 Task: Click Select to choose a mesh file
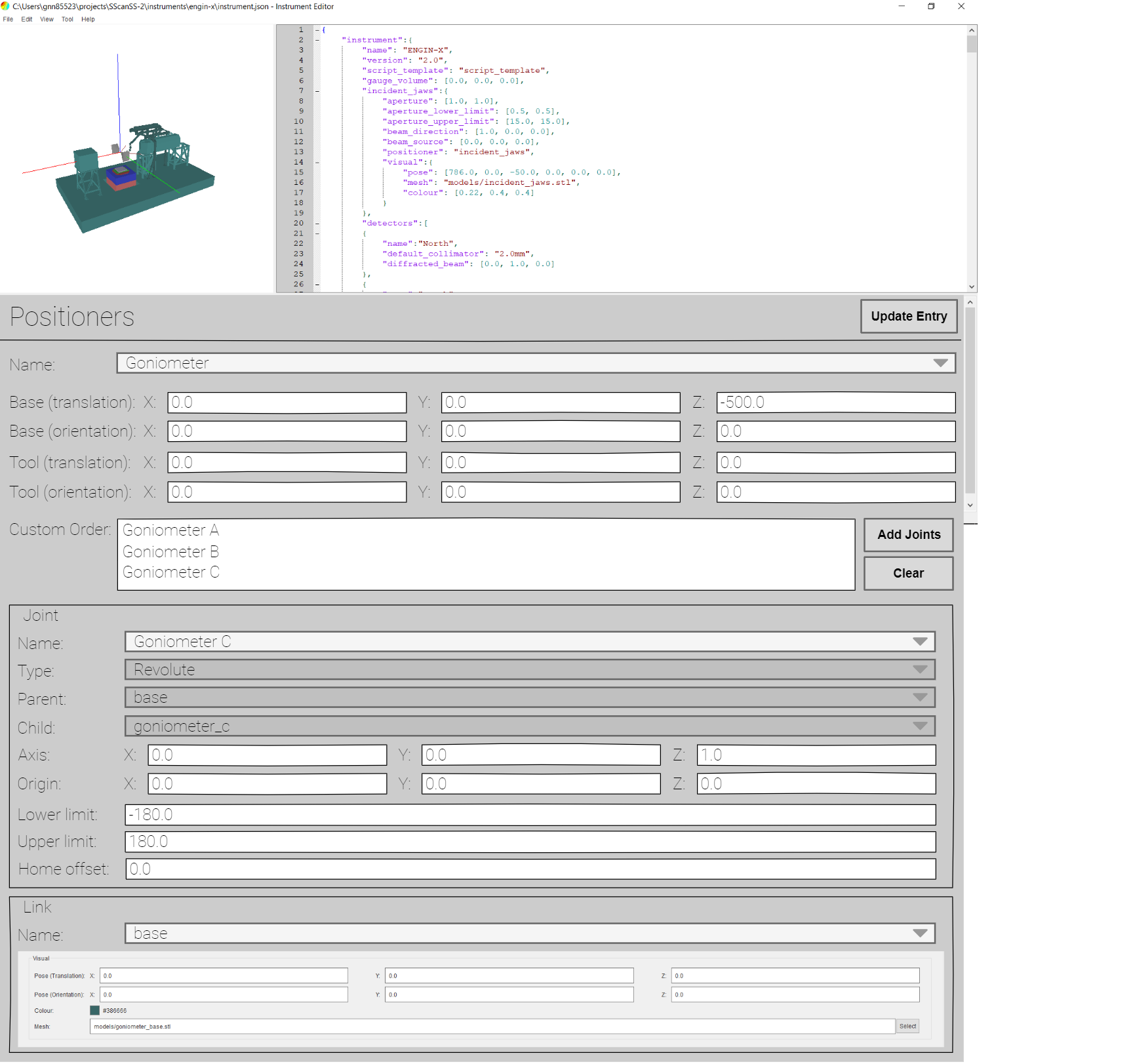907,1026
